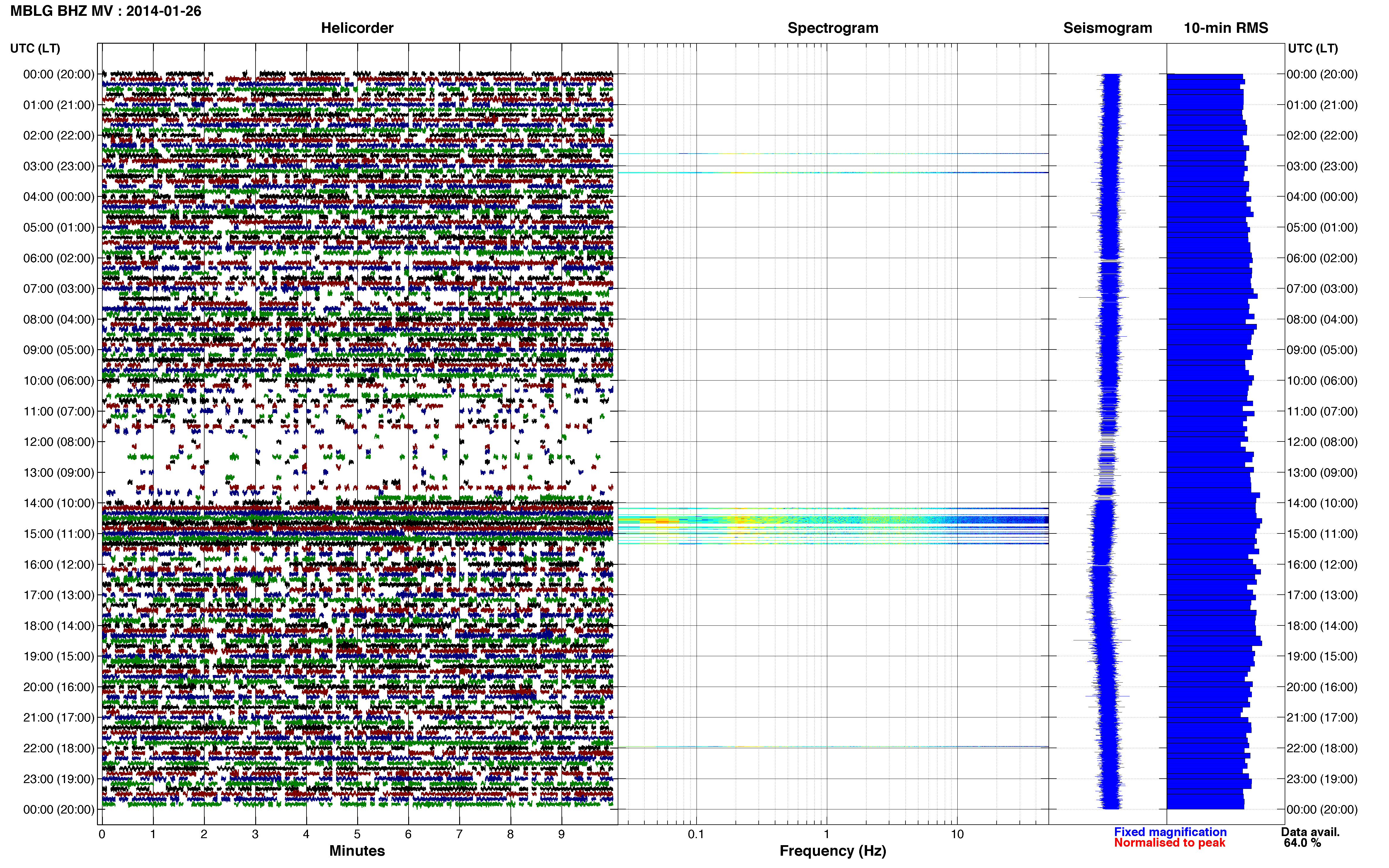Click left time label '13:00 (09:00)'
Image resolution: width=1389 pixels, height=868 pixels.
pyautogui.click(x=59, y=473)
